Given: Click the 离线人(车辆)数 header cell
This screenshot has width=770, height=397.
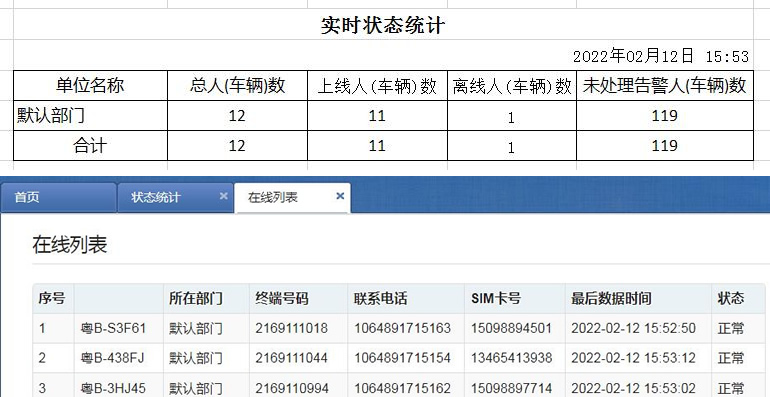Looking at the screenshot, I should (x=512, y=85).
